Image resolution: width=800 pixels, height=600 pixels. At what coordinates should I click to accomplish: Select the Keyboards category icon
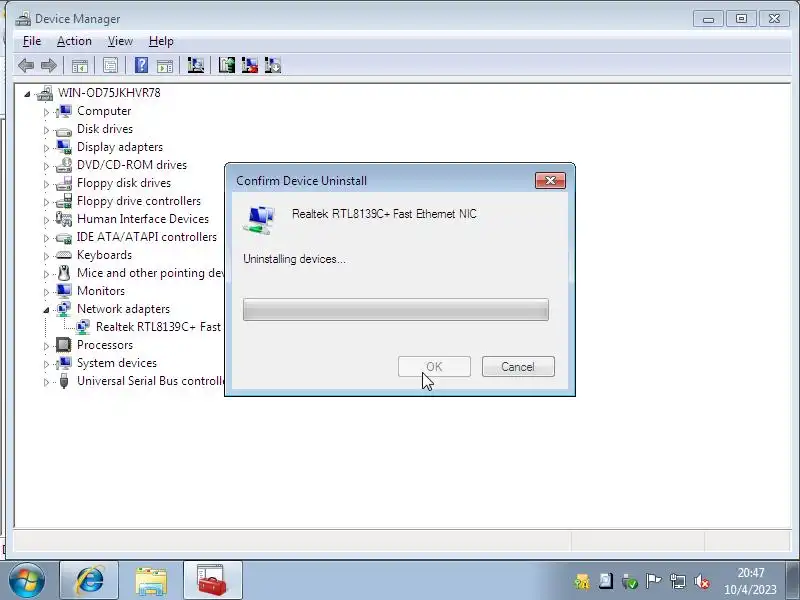click(64, 255)
